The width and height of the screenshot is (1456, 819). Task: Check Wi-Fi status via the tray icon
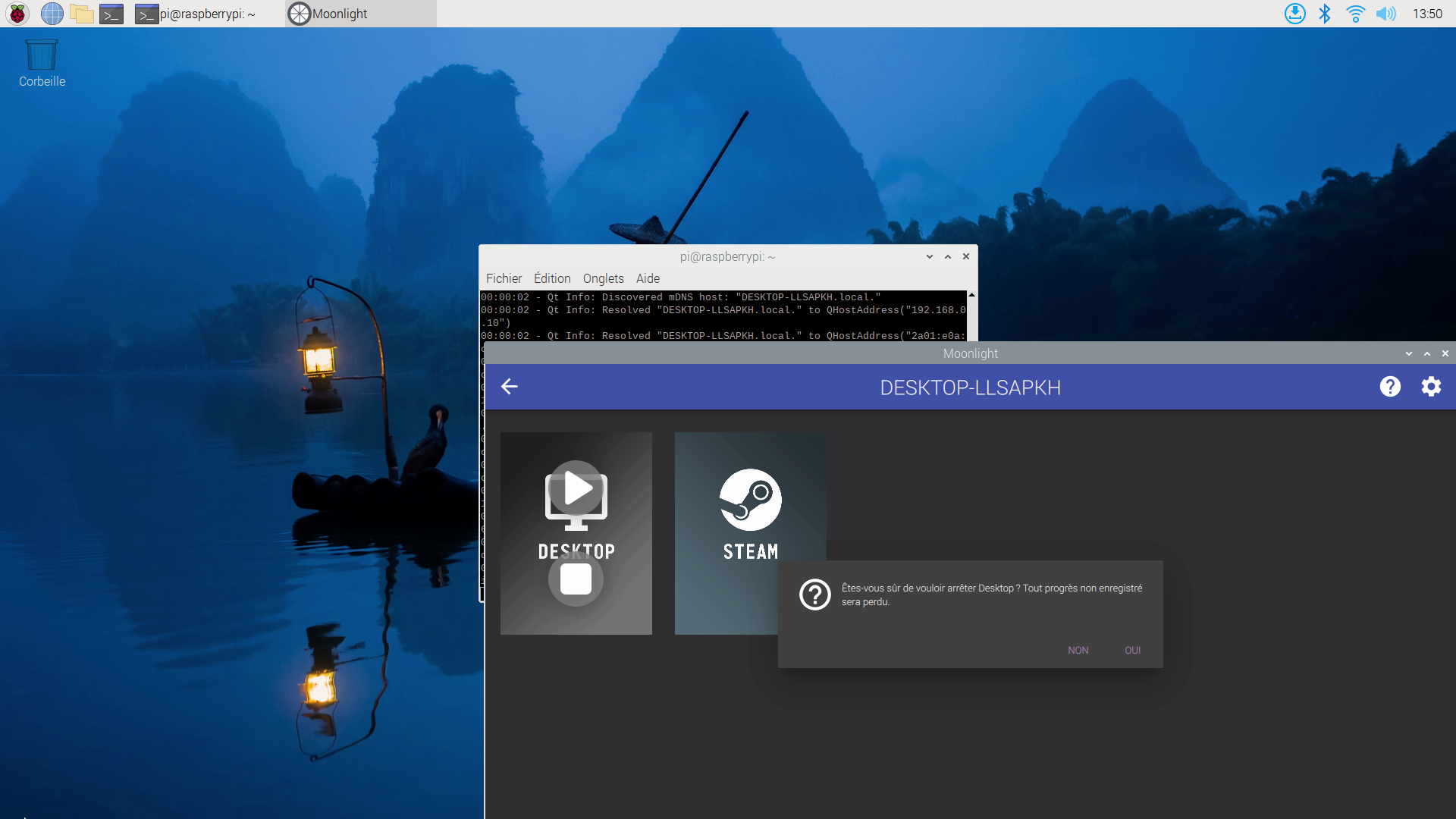1356,13
